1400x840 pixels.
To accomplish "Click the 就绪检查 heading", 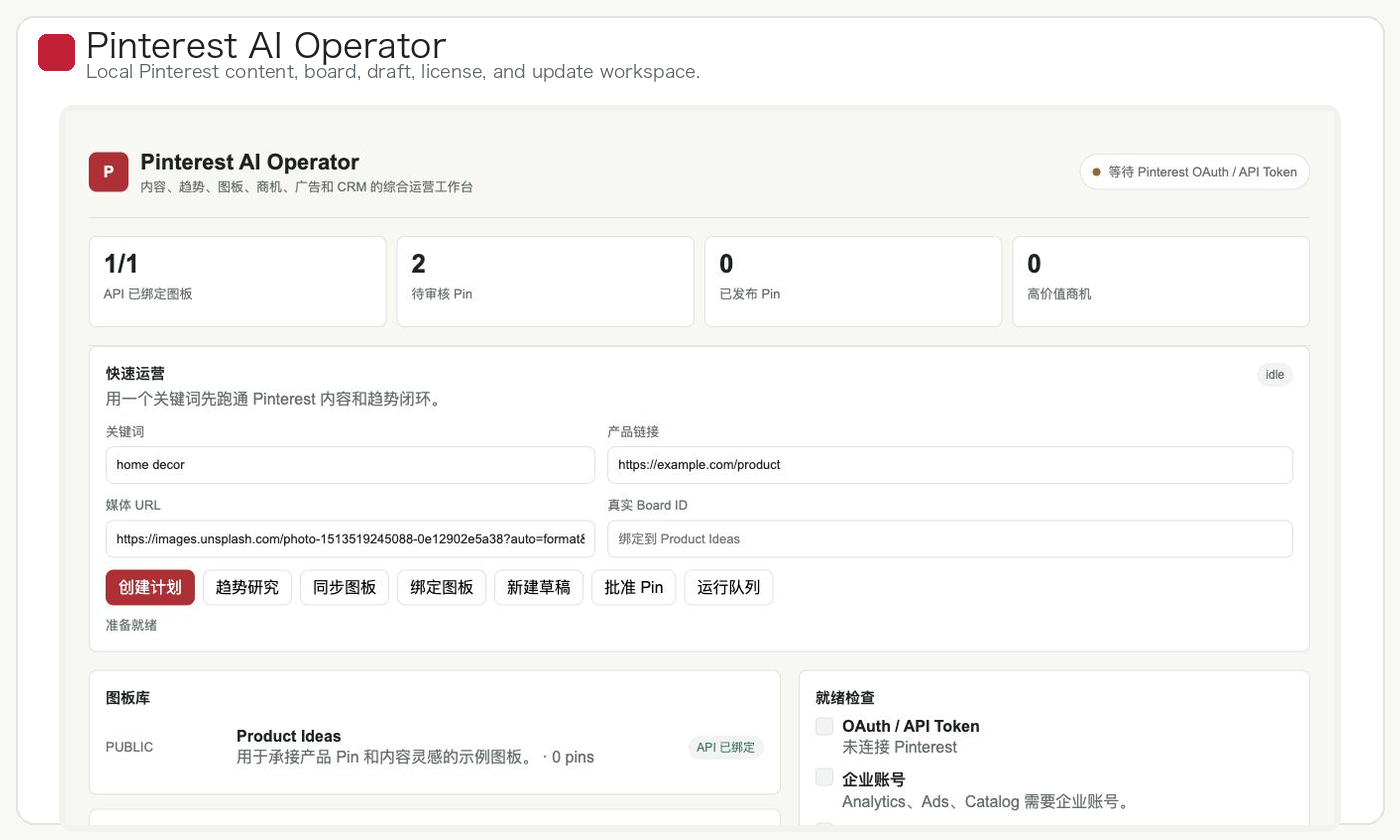I will 845,698.
